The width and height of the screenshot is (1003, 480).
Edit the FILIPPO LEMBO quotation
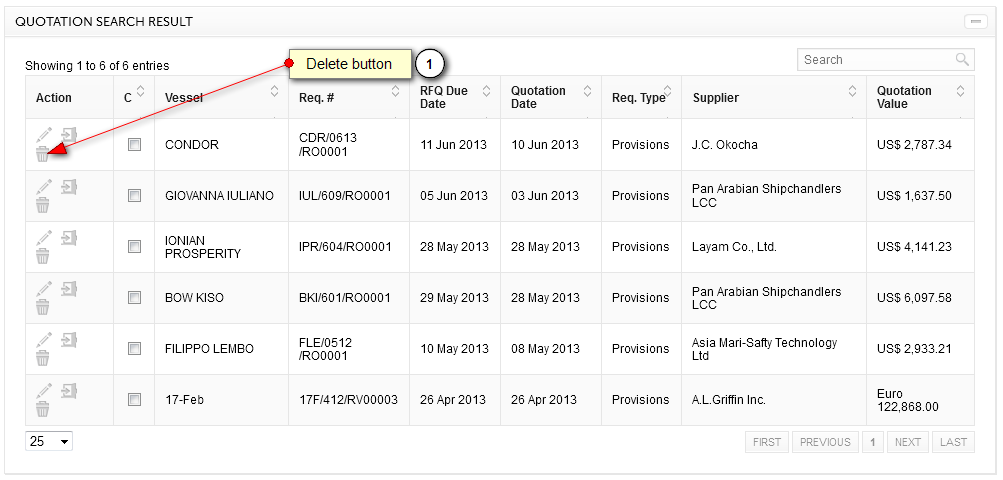point(43,339)
